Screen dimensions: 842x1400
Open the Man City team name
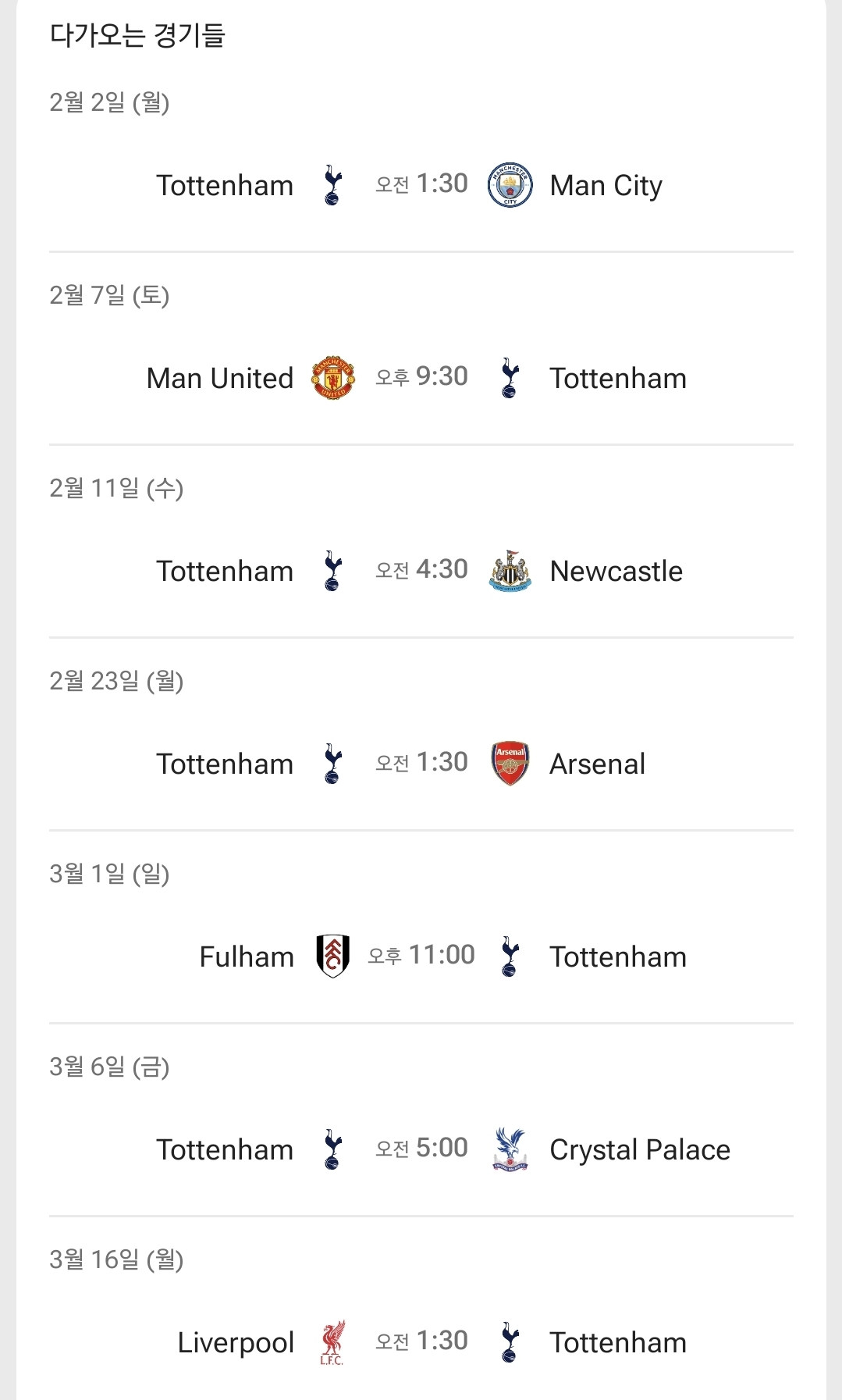click(606, 186)
